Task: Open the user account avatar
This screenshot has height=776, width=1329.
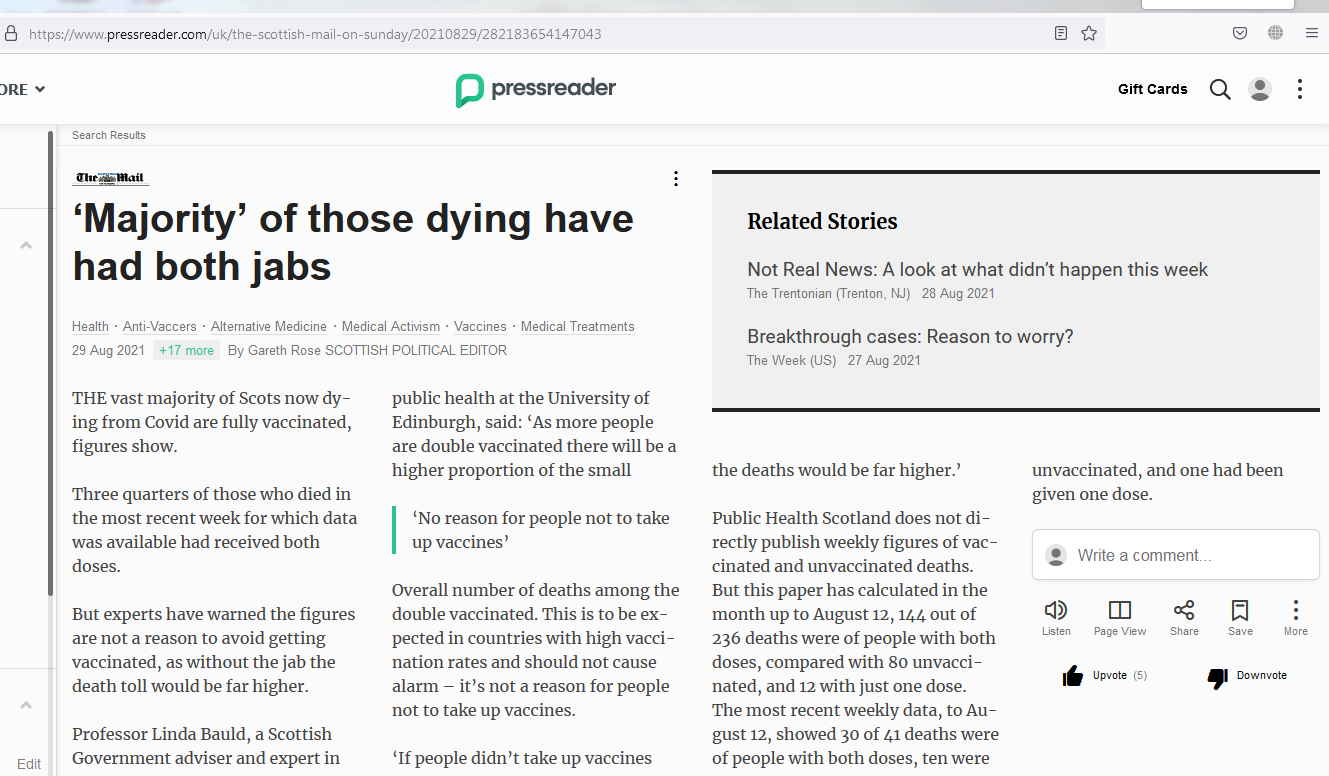Action: (1260, 89)
